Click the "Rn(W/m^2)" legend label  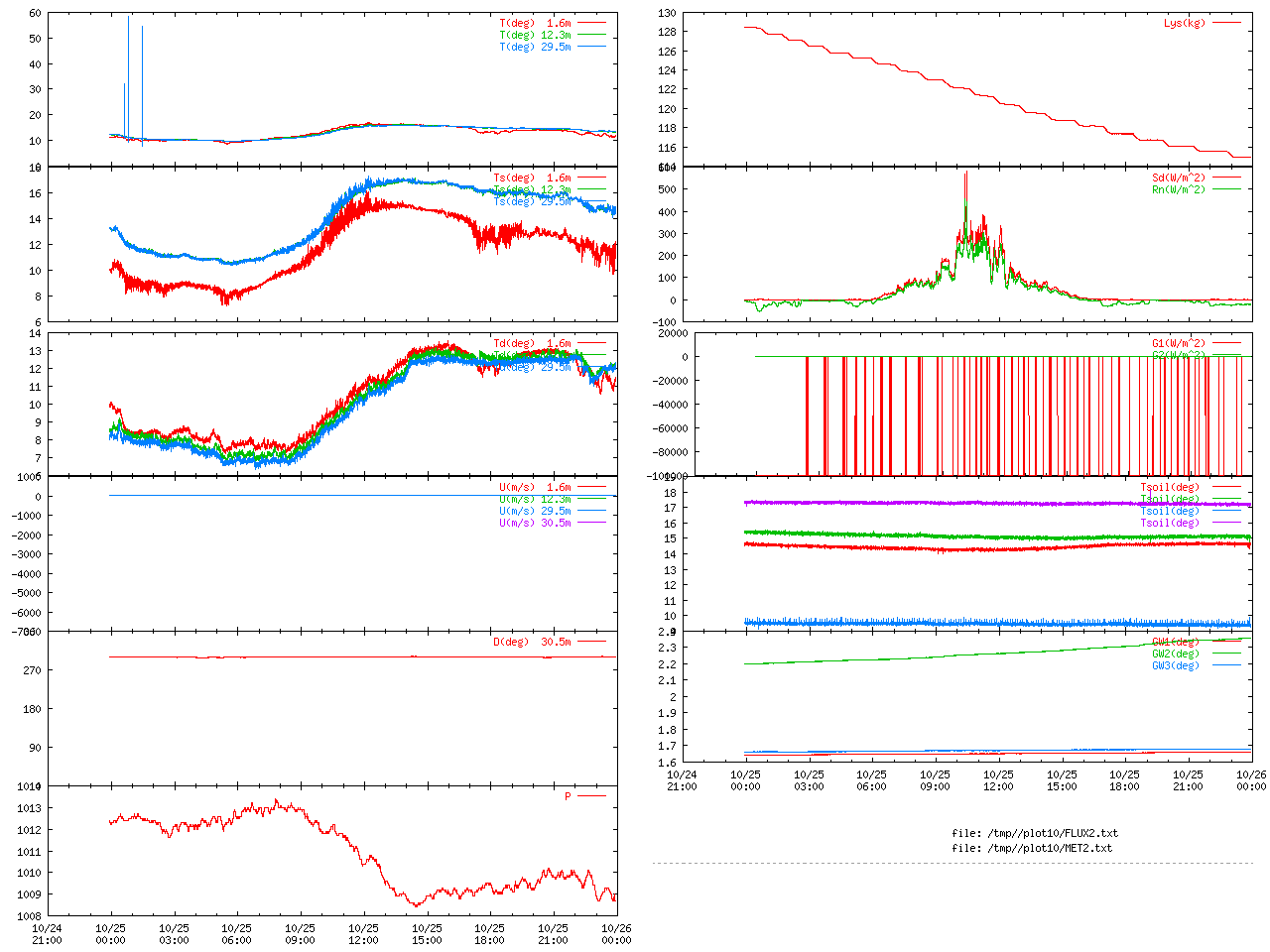(1179, 189)
